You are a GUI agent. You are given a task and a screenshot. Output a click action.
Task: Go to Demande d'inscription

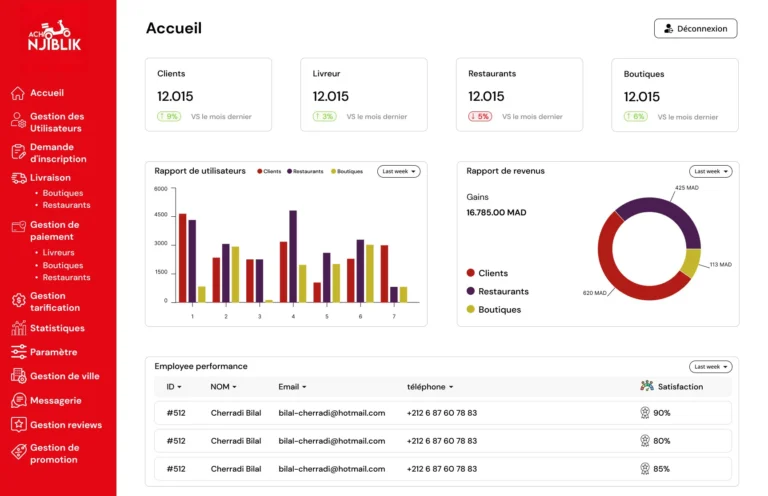tap(58, 153)
